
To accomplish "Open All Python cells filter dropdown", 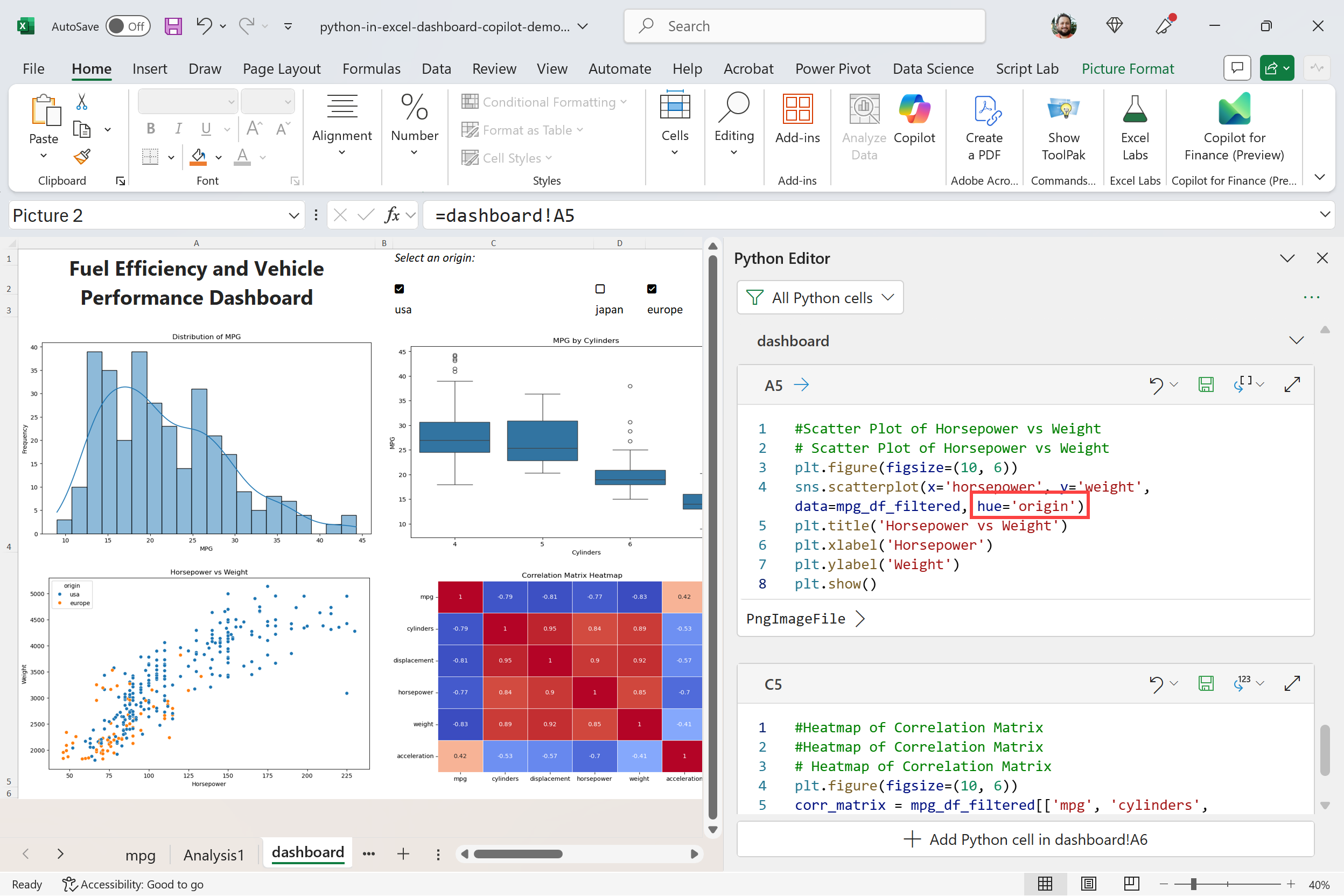I will coord(820,298).
